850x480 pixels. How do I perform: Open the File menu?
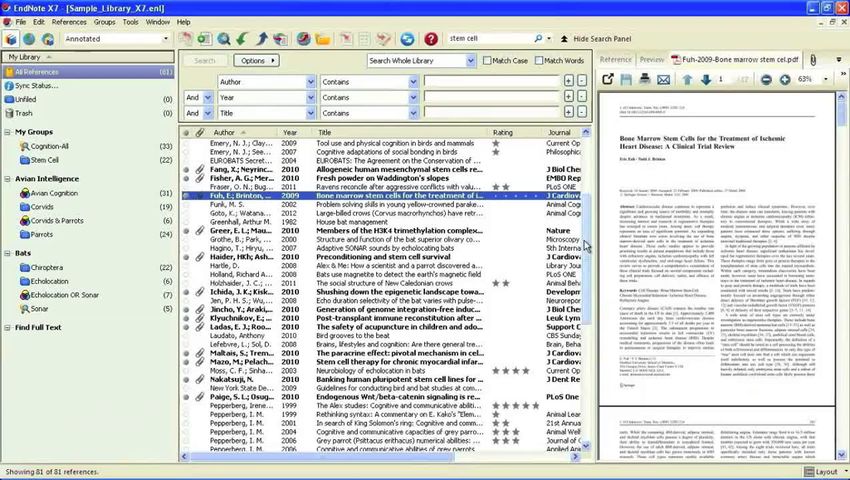point(21,22)
